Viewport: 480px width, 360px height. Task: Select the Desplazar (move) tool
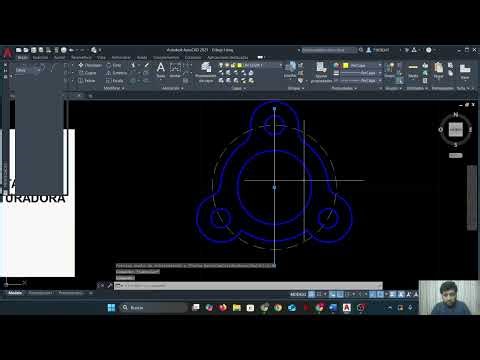point(90,65)
